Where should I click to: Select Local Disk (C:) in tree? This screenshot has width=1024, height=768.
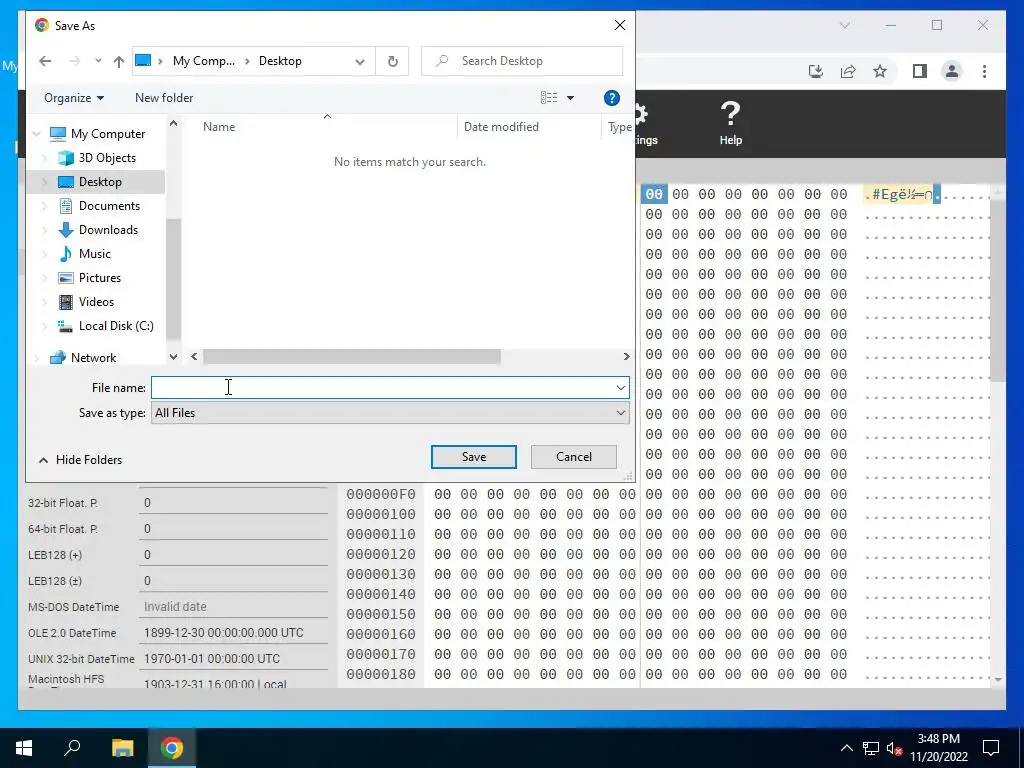click(116, 326)
